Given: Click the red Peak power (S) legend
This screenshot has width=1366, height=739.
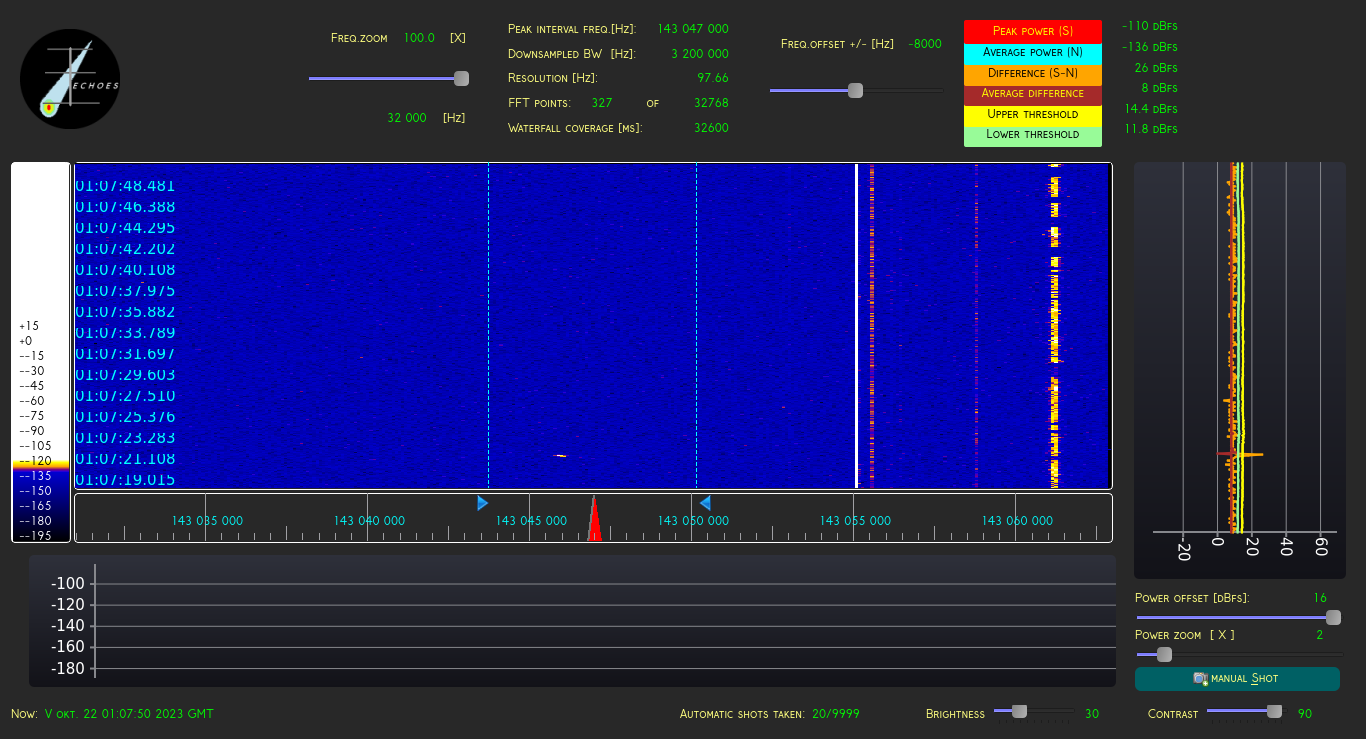Looking at the screenshot, I should tap(1032, 31).
